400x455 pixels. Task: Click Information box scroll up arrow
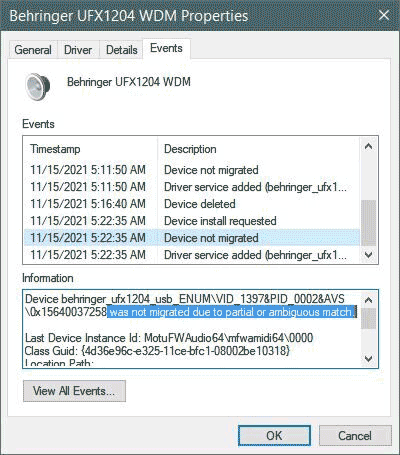point(368,300)
